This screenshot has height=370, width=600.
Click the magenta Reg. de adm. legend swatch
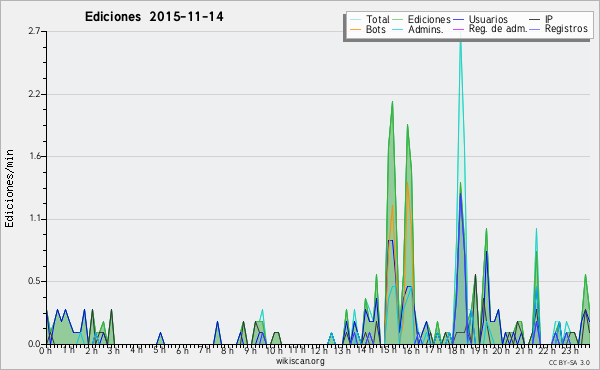458,29
